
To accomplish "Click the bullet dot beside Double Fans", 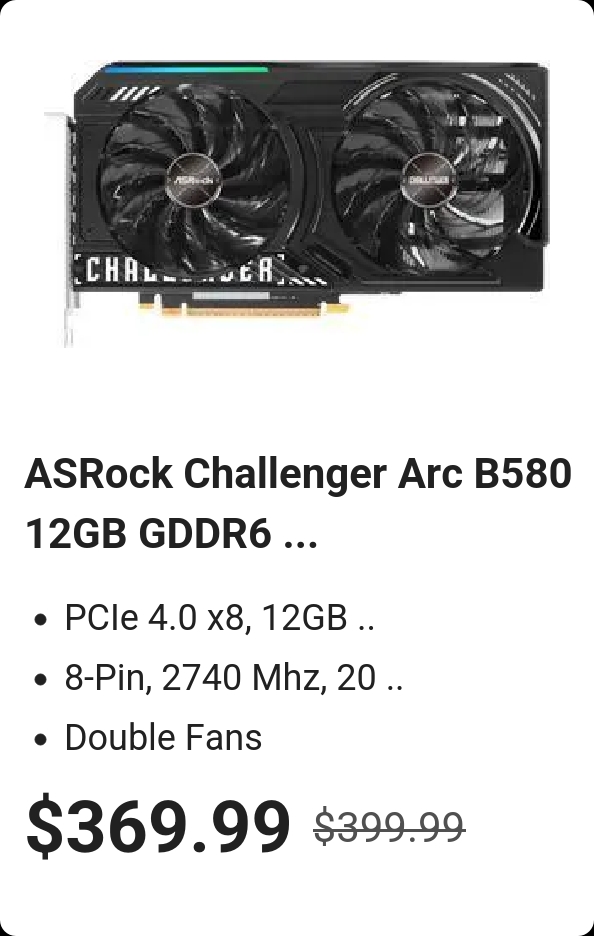I will pyautogui.click(x=41, y=740).
